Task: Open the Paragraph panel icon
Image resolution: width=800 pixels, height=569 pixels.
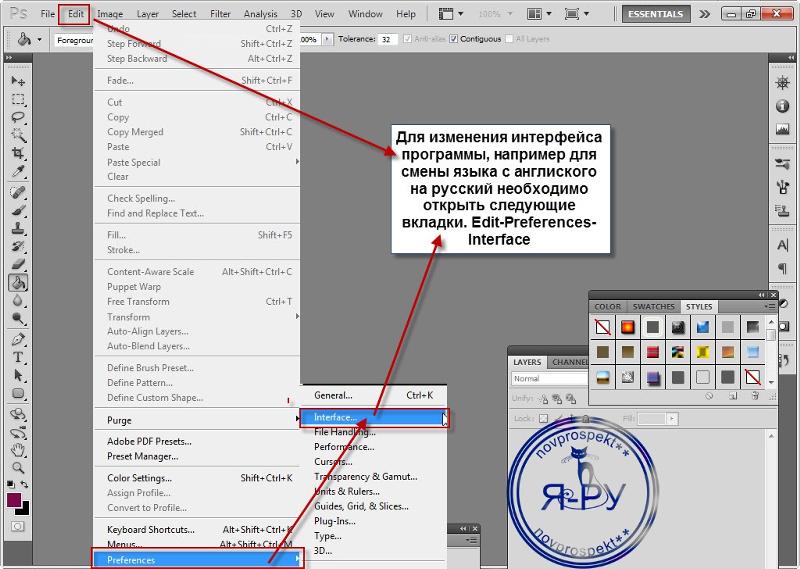Action: [x=782, y=268]
